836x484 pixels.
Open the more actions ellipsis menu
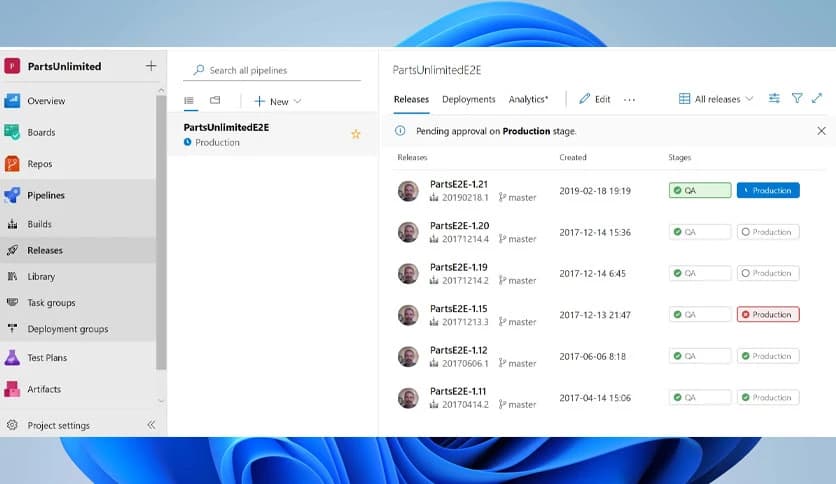coord(629,100)
